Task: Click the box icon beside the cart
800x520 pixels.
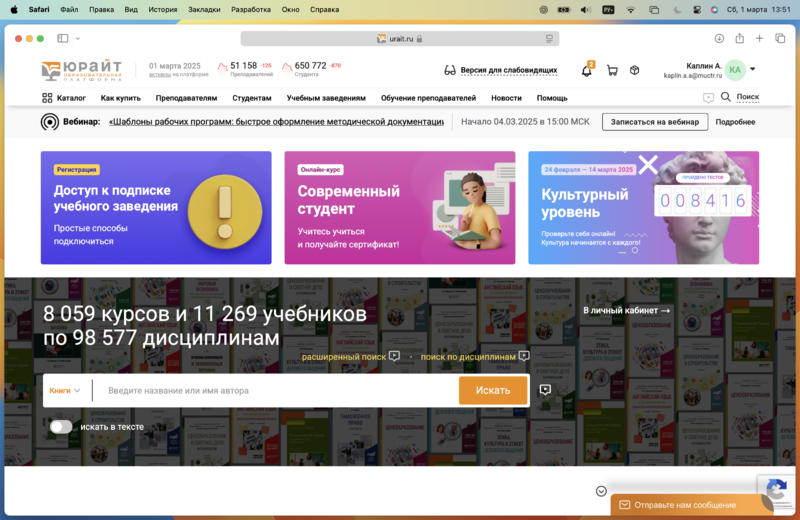Action: tap(635, 70)
